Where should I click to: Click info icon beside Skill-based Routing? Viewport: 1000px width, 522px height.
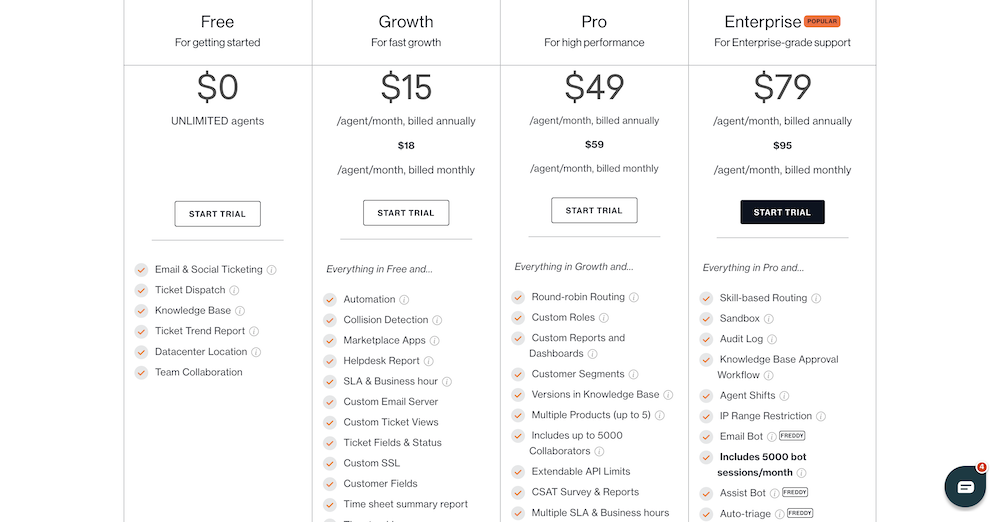point(816,298)
